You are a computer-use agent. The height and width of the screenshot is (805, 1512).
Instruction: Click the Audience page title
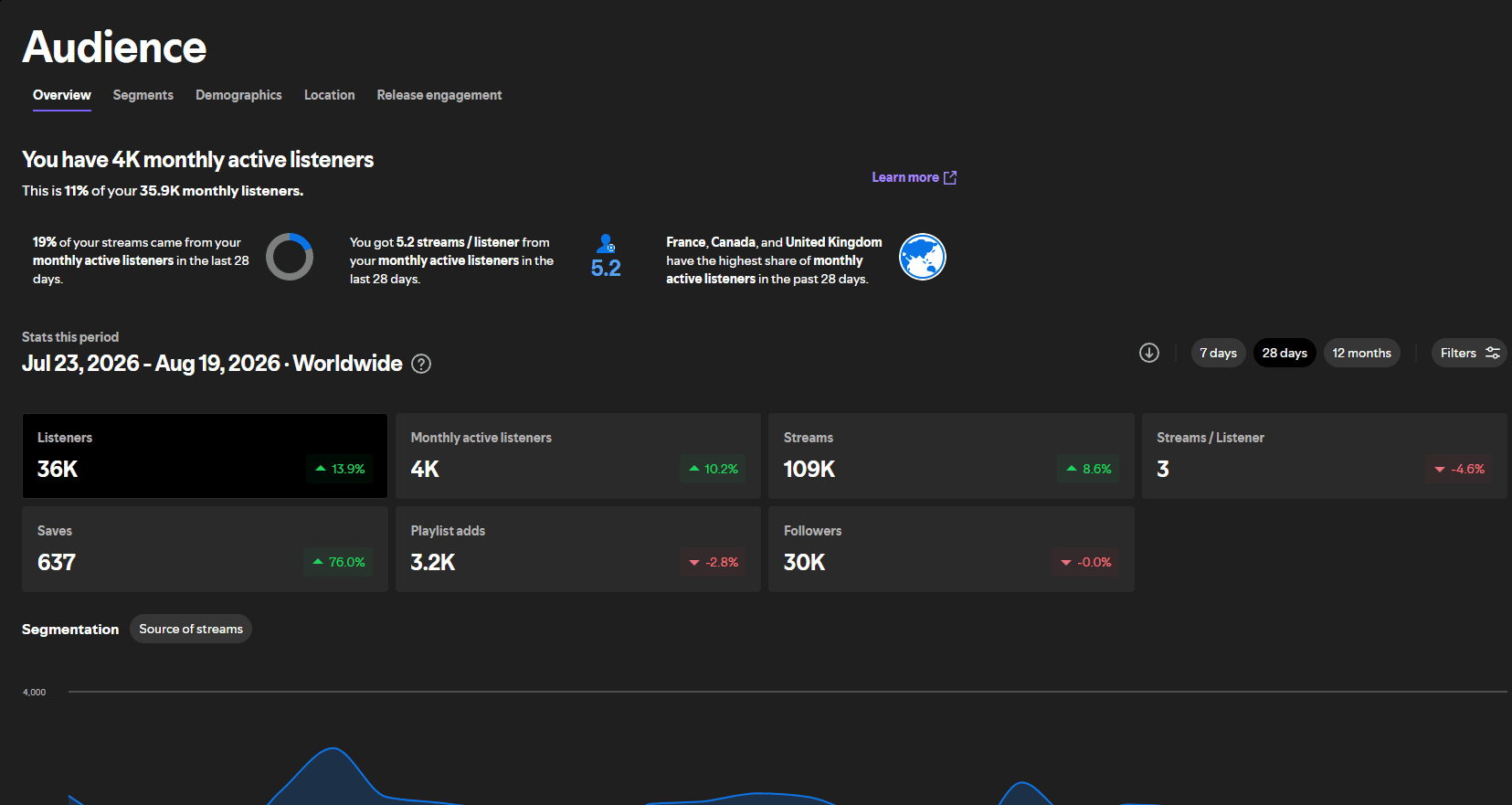pos(114,48)
